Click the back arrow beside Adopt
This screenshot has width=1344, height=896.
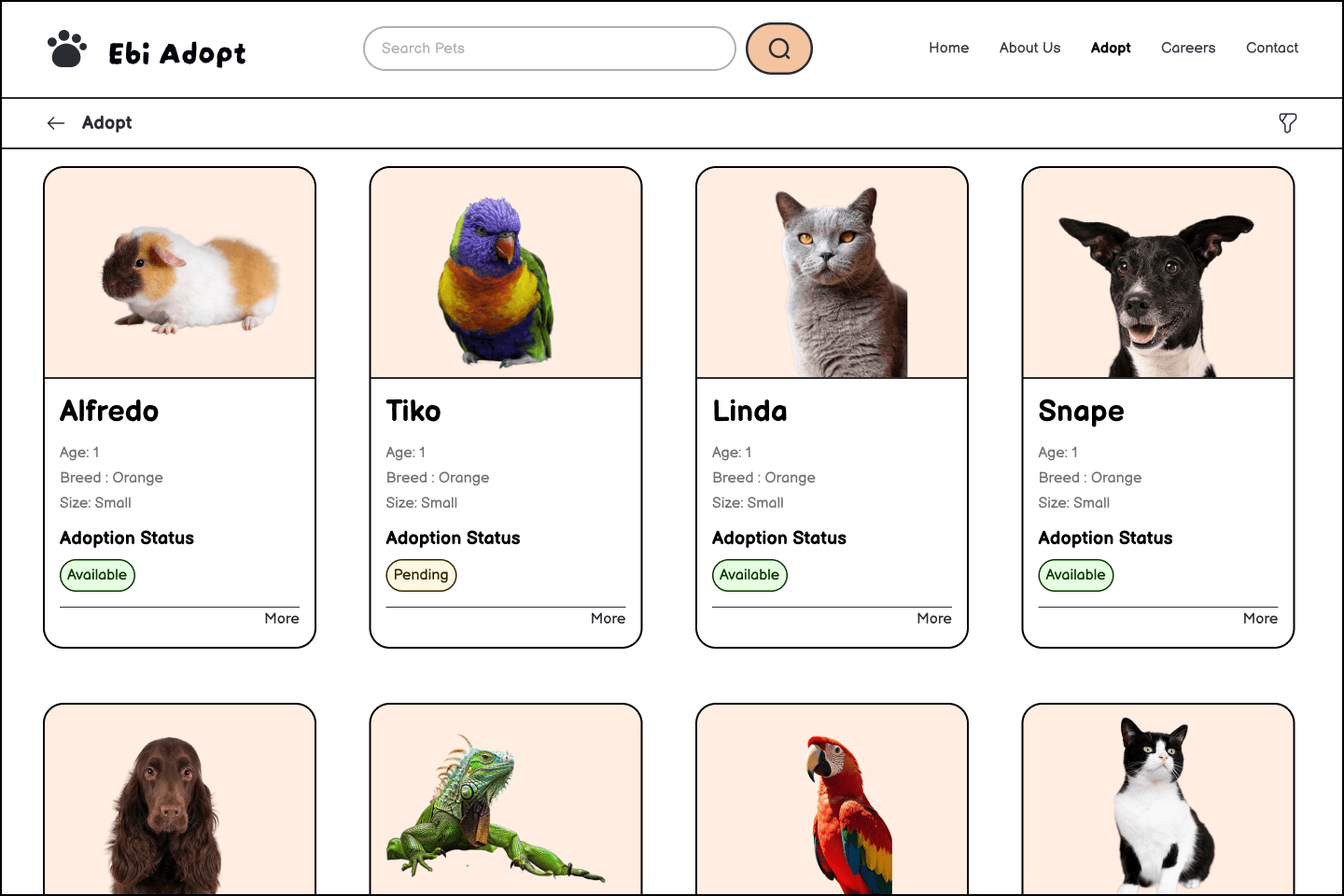[x=56, y=123]
